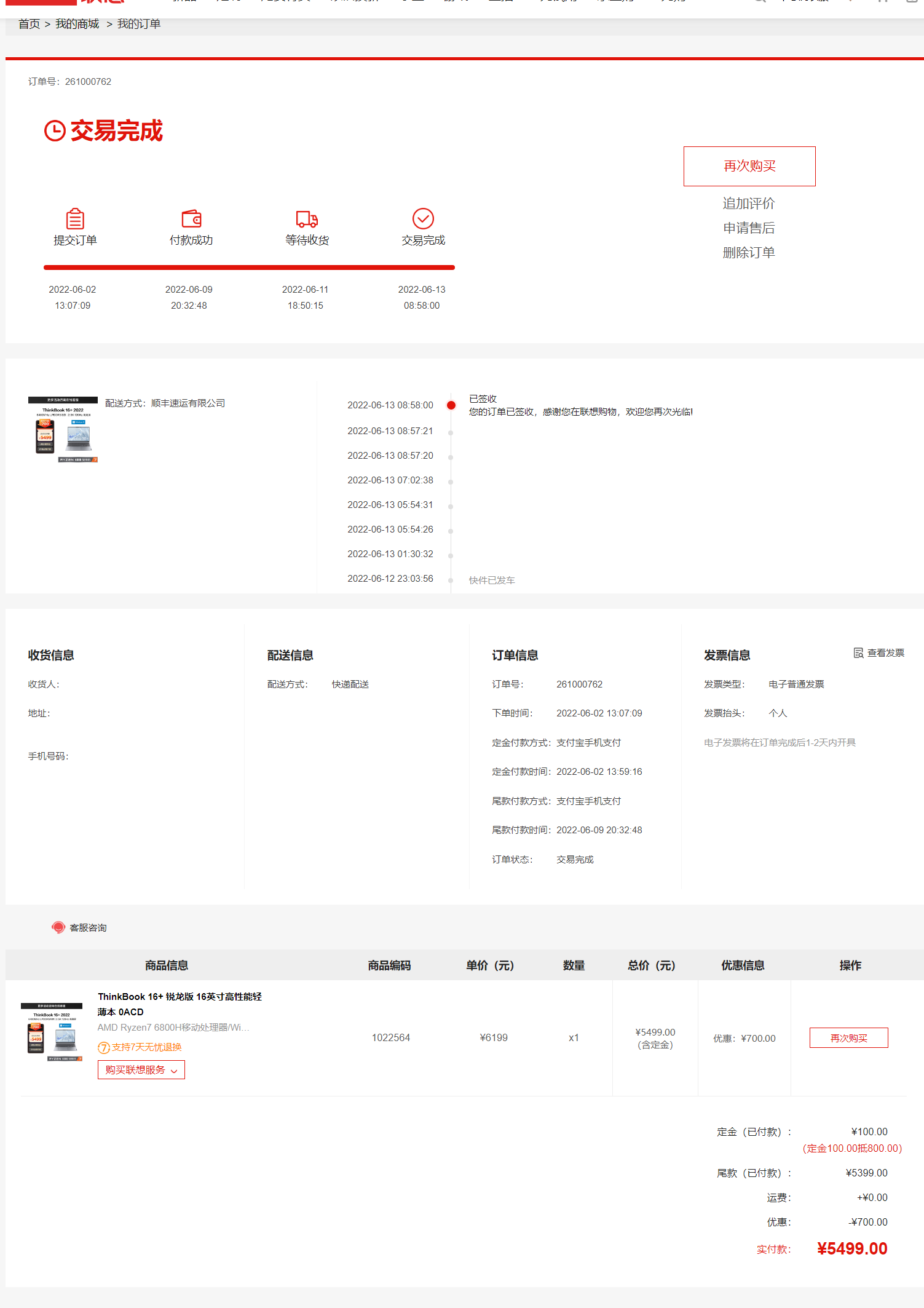Click tracking entry 2022-06-13 08:57:21

pos(390,431)
